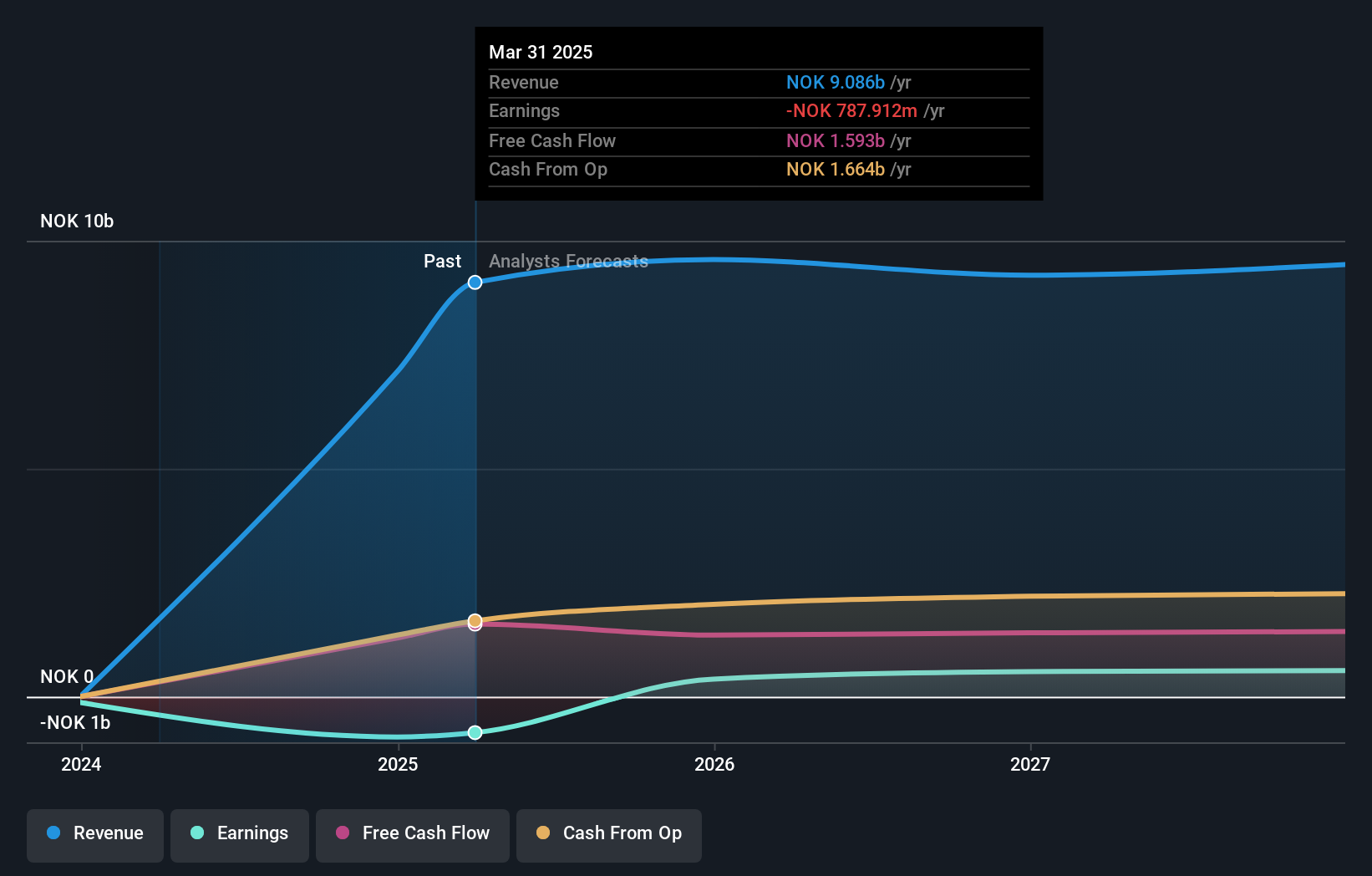Toggle the Free Cash Flow legend button

413,835
